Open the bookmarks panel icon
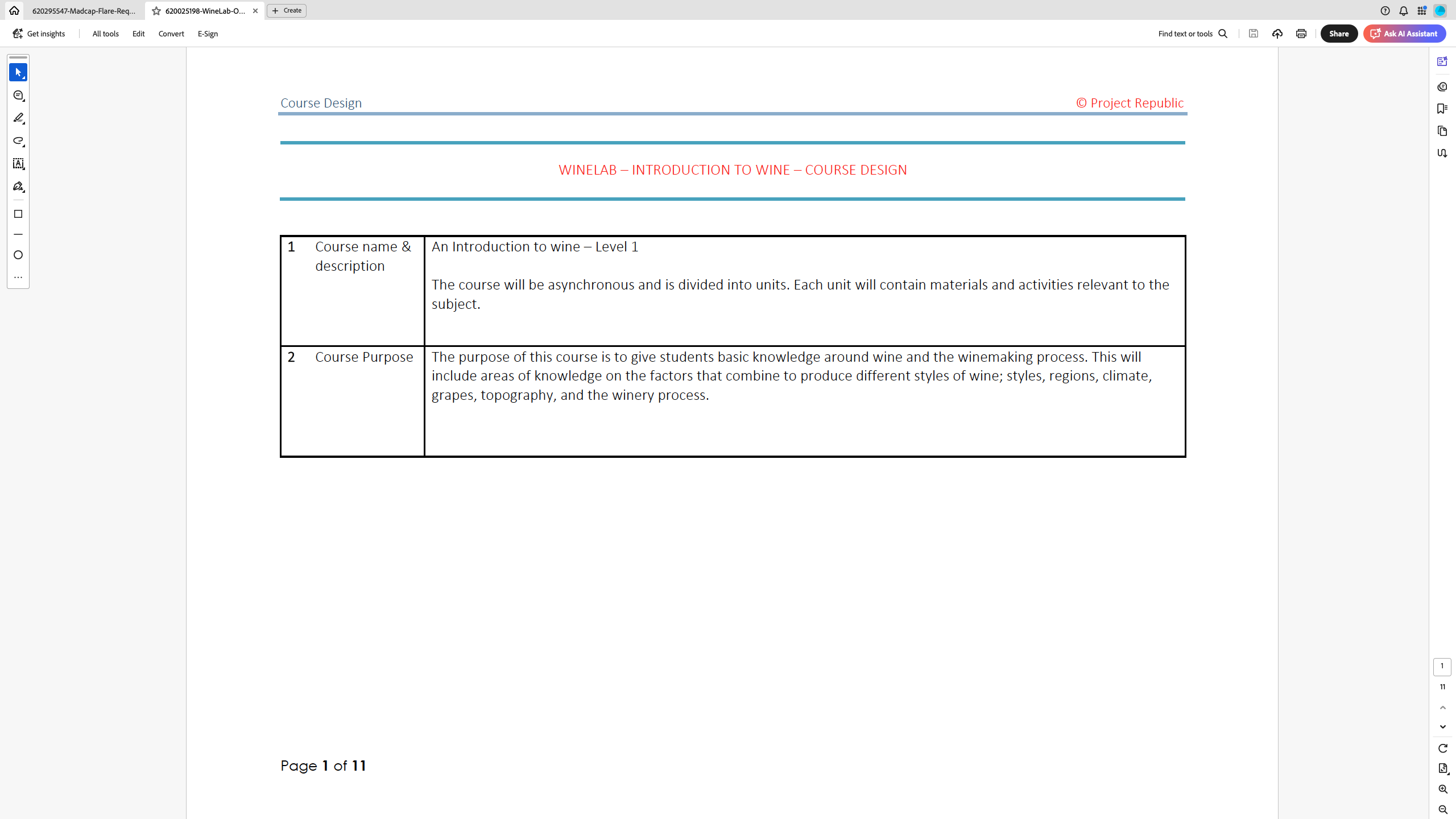 coord(1442,109)
